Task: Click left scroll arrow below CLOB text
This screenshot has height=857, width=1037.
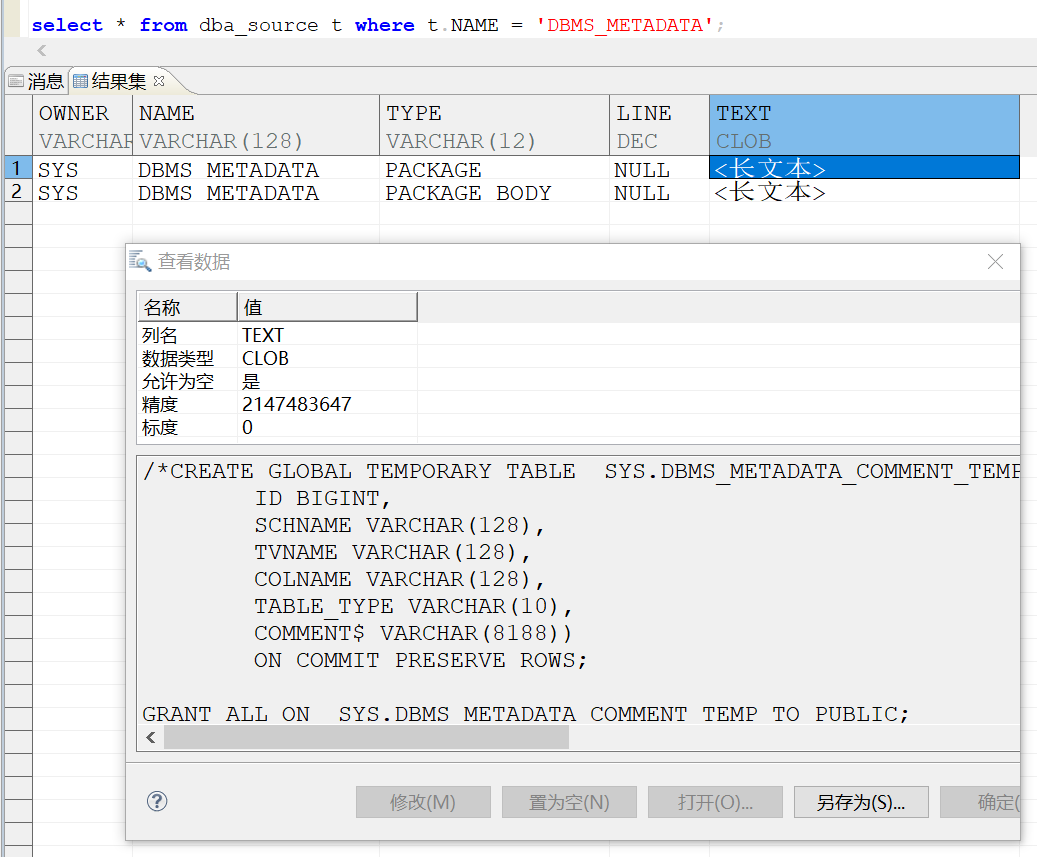Action: tap(151, 738)
